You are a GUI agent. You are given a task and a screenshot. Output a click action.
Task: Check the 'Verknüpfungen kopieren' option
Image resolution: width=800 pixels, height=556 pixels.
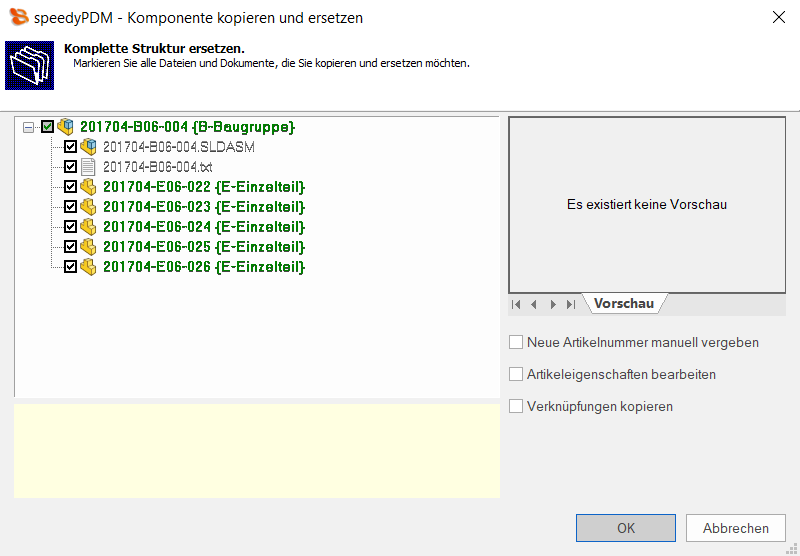click(516, 406)
